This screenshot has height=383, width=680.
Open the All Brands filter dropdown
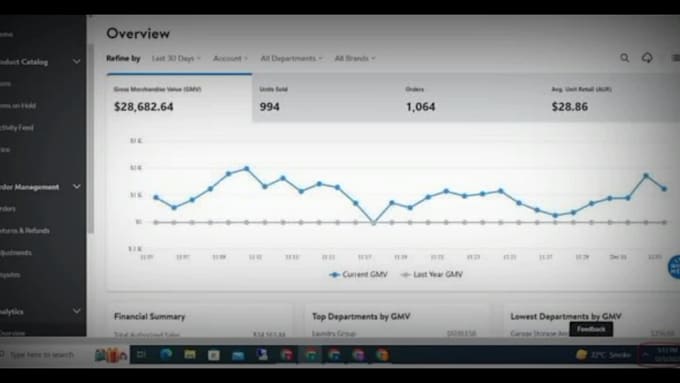pos(355,58)
